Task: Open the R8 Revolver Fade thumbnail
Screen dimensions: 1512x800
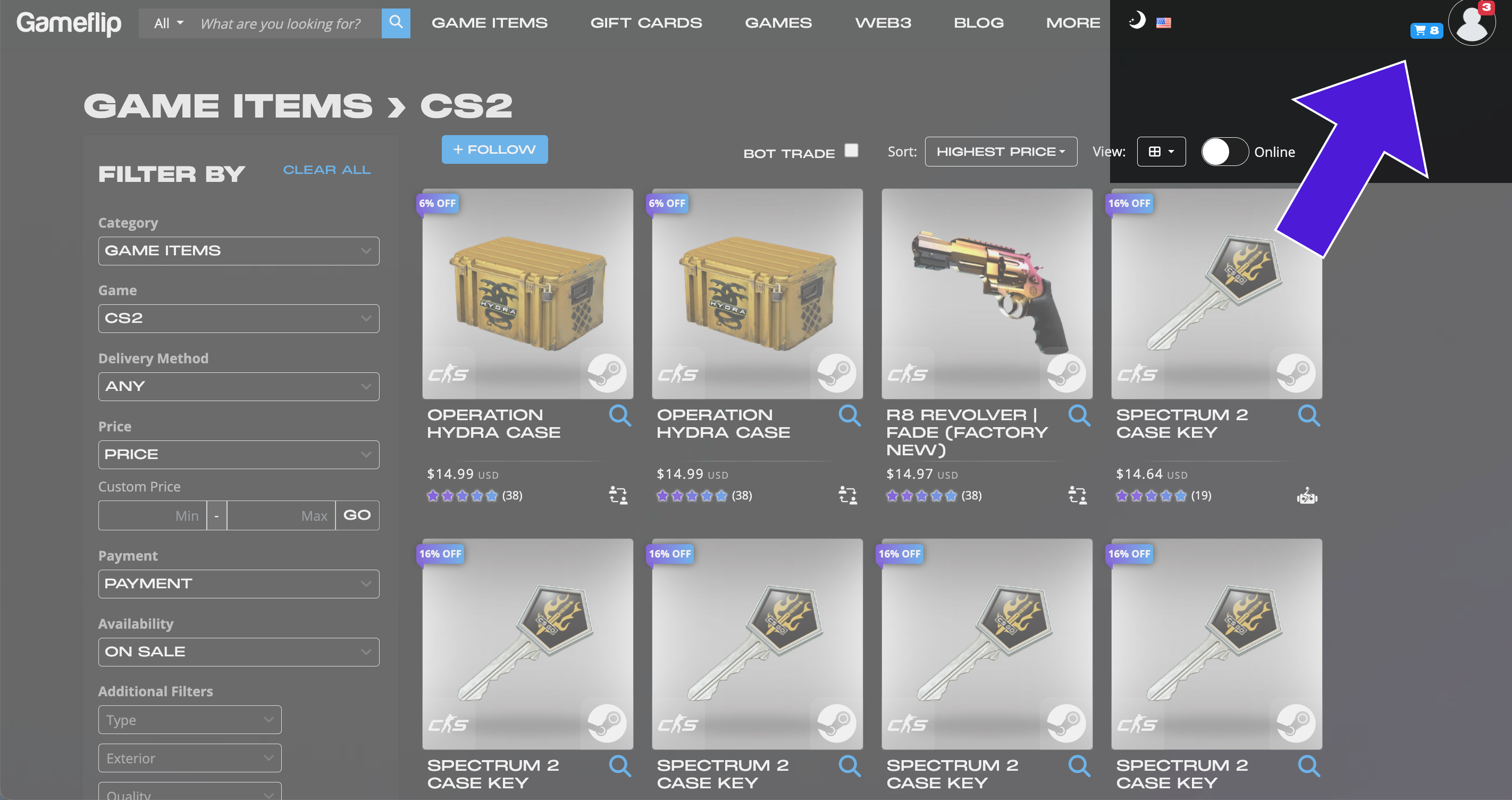Action: 987,293
